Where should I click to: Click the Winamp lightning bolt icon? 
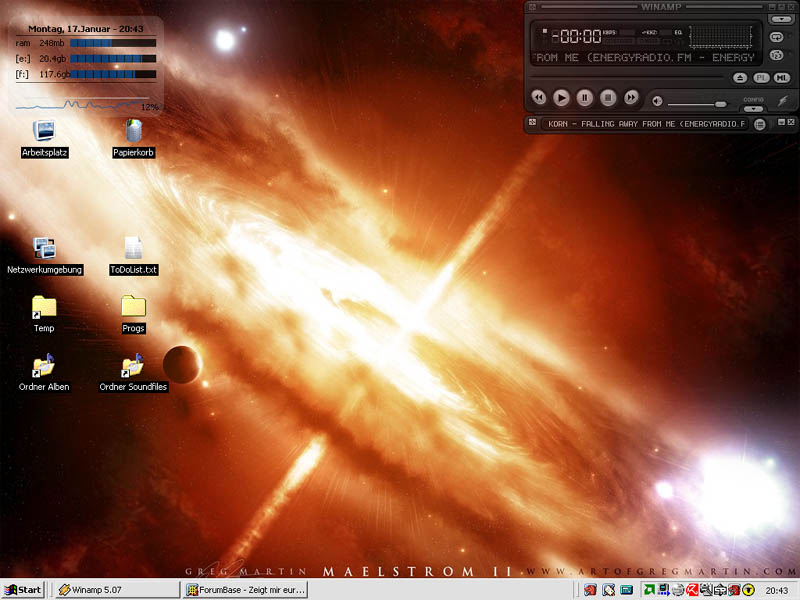point(783,101)
